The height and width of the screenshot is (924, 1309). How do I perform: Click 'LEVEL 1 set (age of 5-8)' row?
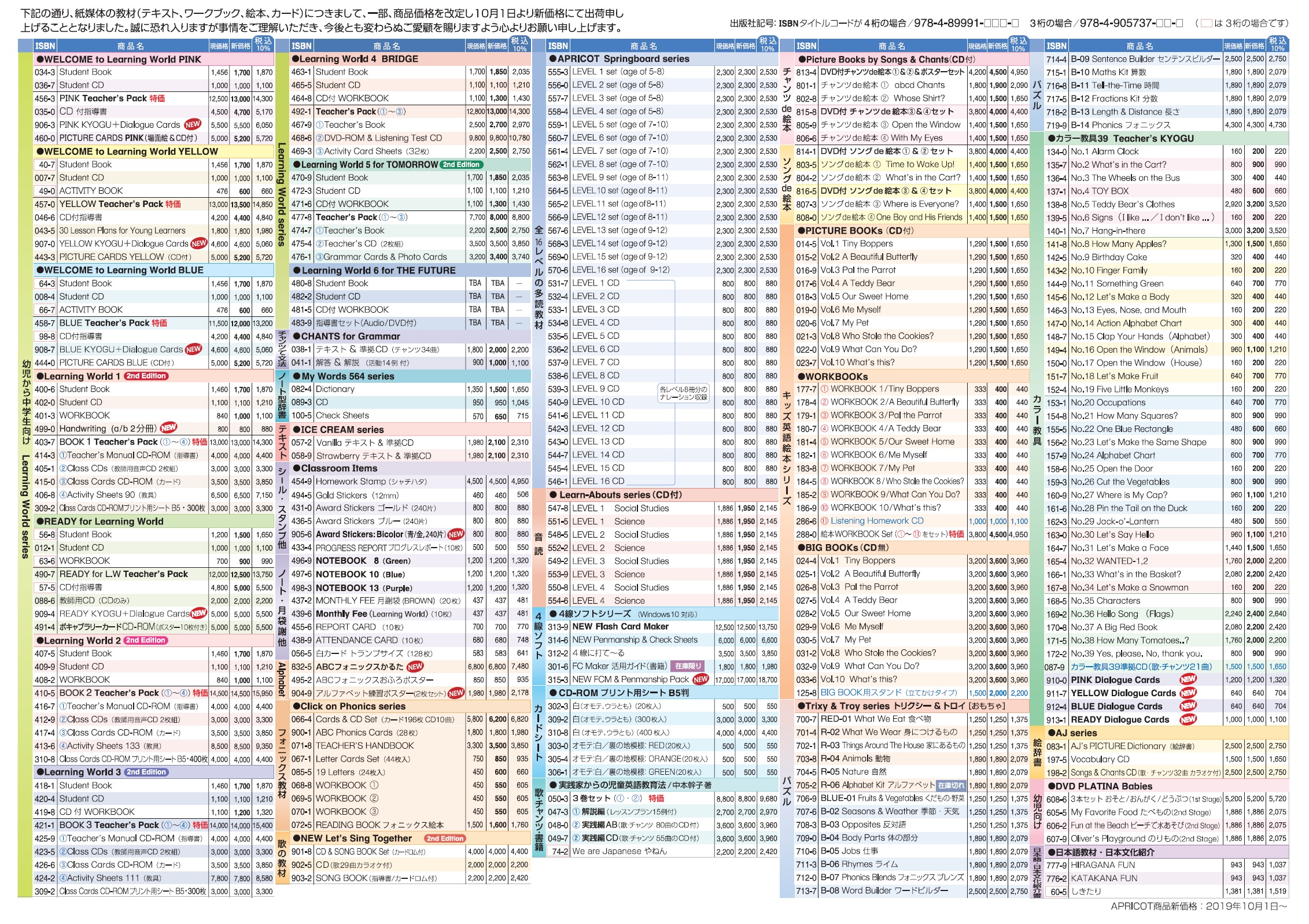coord(662,72)
